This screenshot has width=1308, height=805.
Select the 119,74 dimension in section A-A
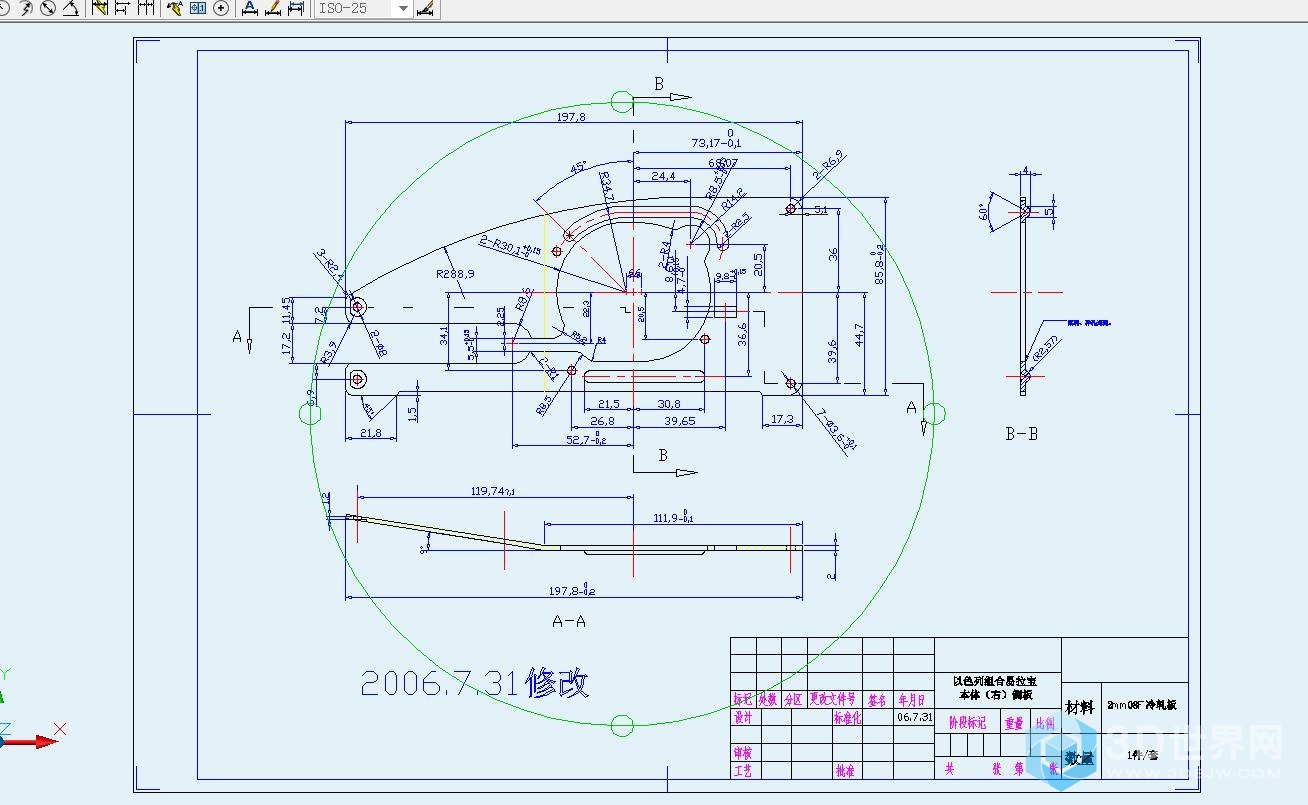pos(494,491)
